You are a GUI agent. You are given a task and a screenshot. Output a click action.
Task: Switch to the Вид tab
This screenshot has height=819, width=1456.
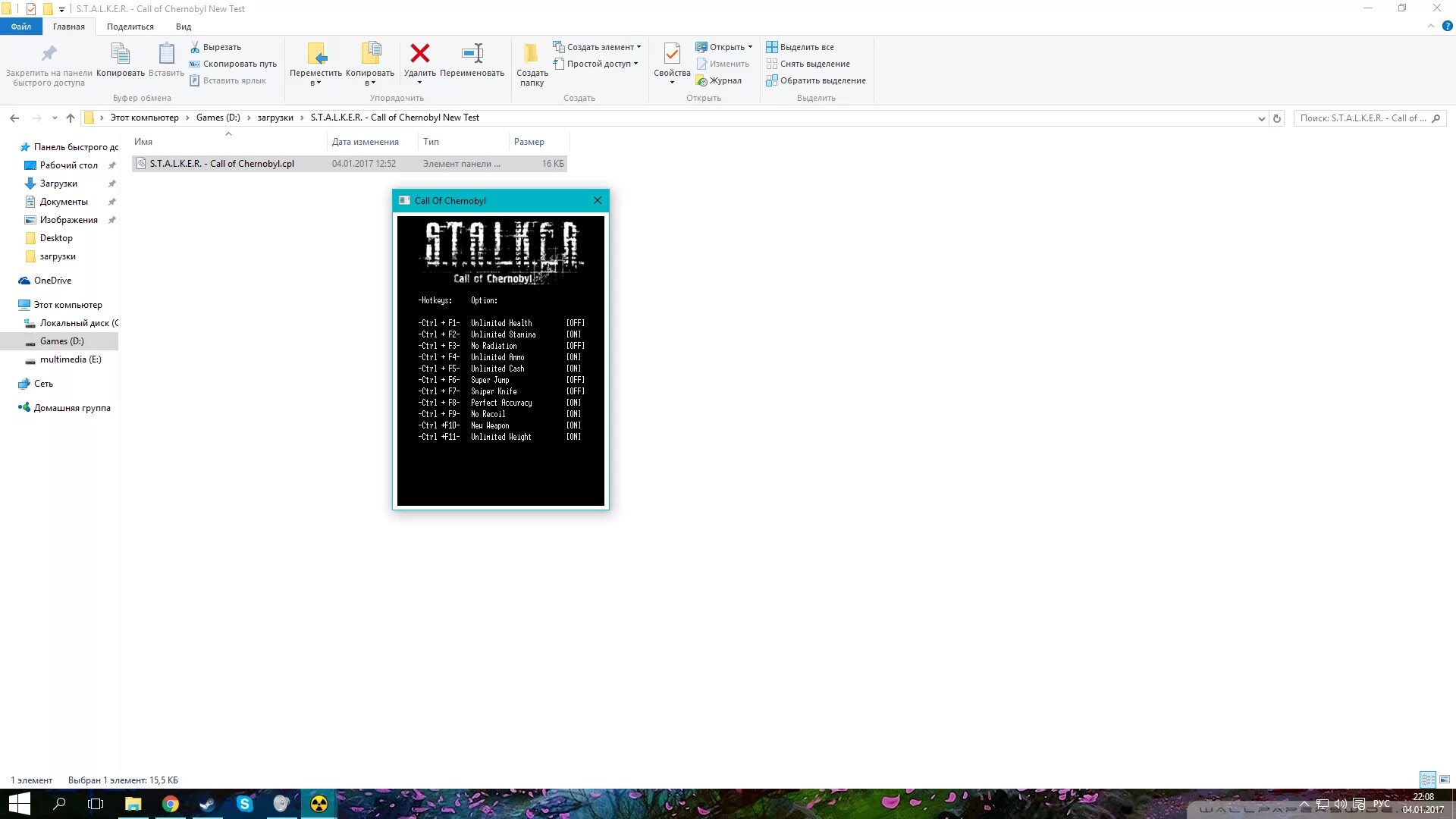184,27
